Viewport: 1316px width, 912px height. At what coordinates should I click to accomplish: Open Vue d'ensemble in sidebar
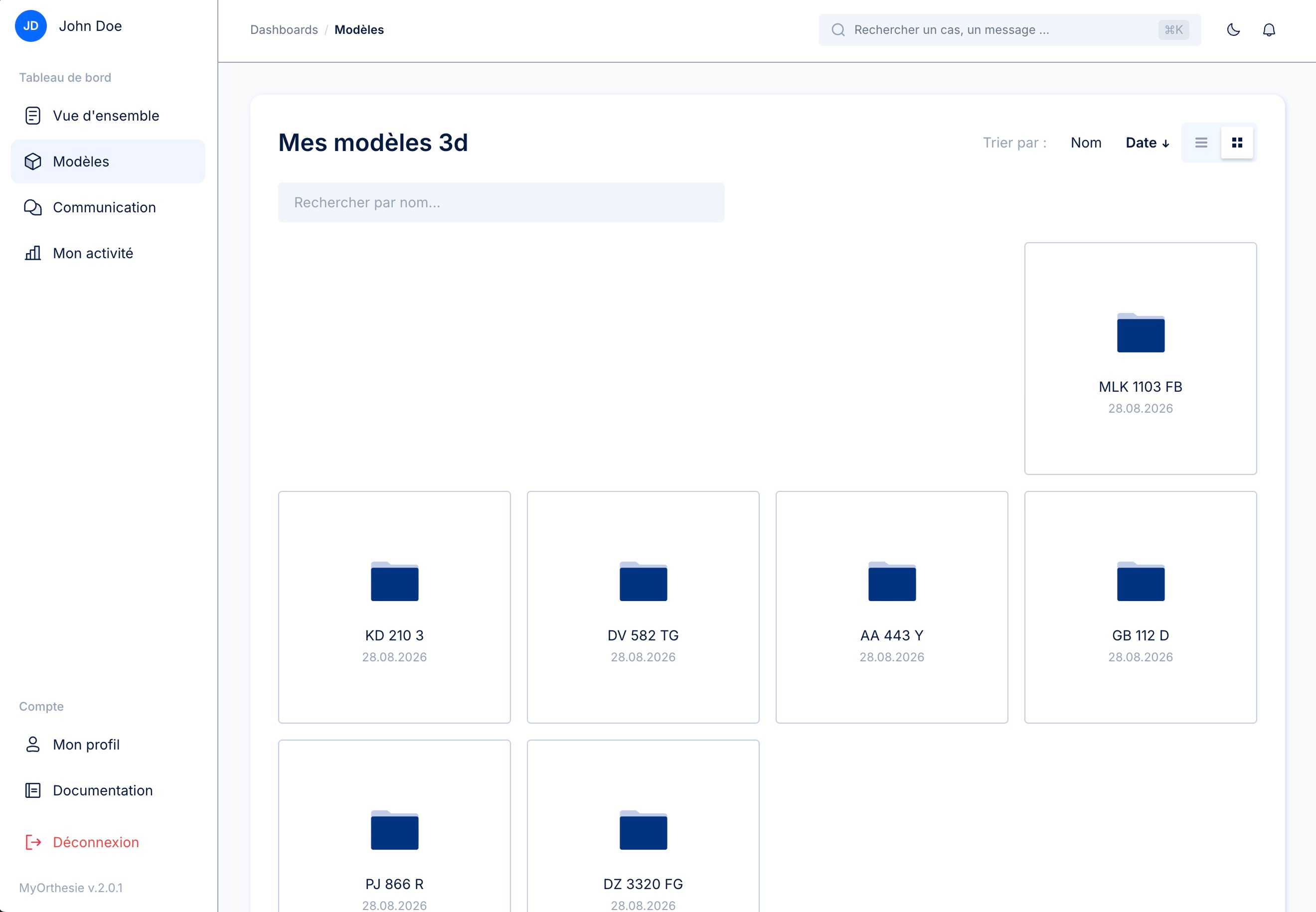[108, 116]
